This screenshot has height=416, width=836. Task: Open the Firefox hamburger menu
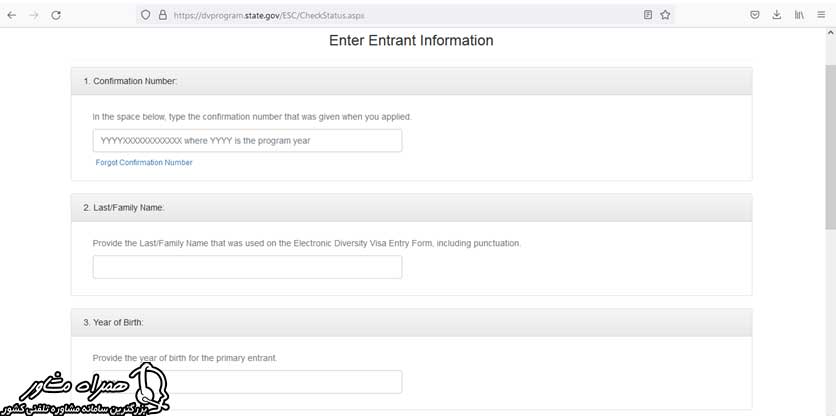point(822,15)
